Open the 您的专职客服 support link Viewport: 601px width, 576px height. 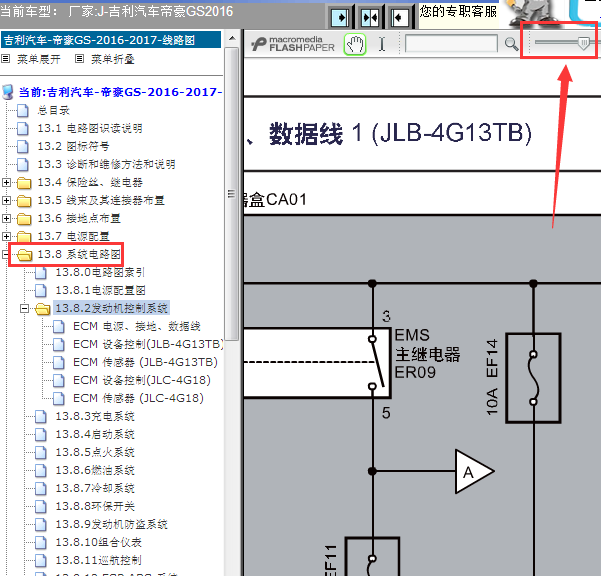[458, 11]
